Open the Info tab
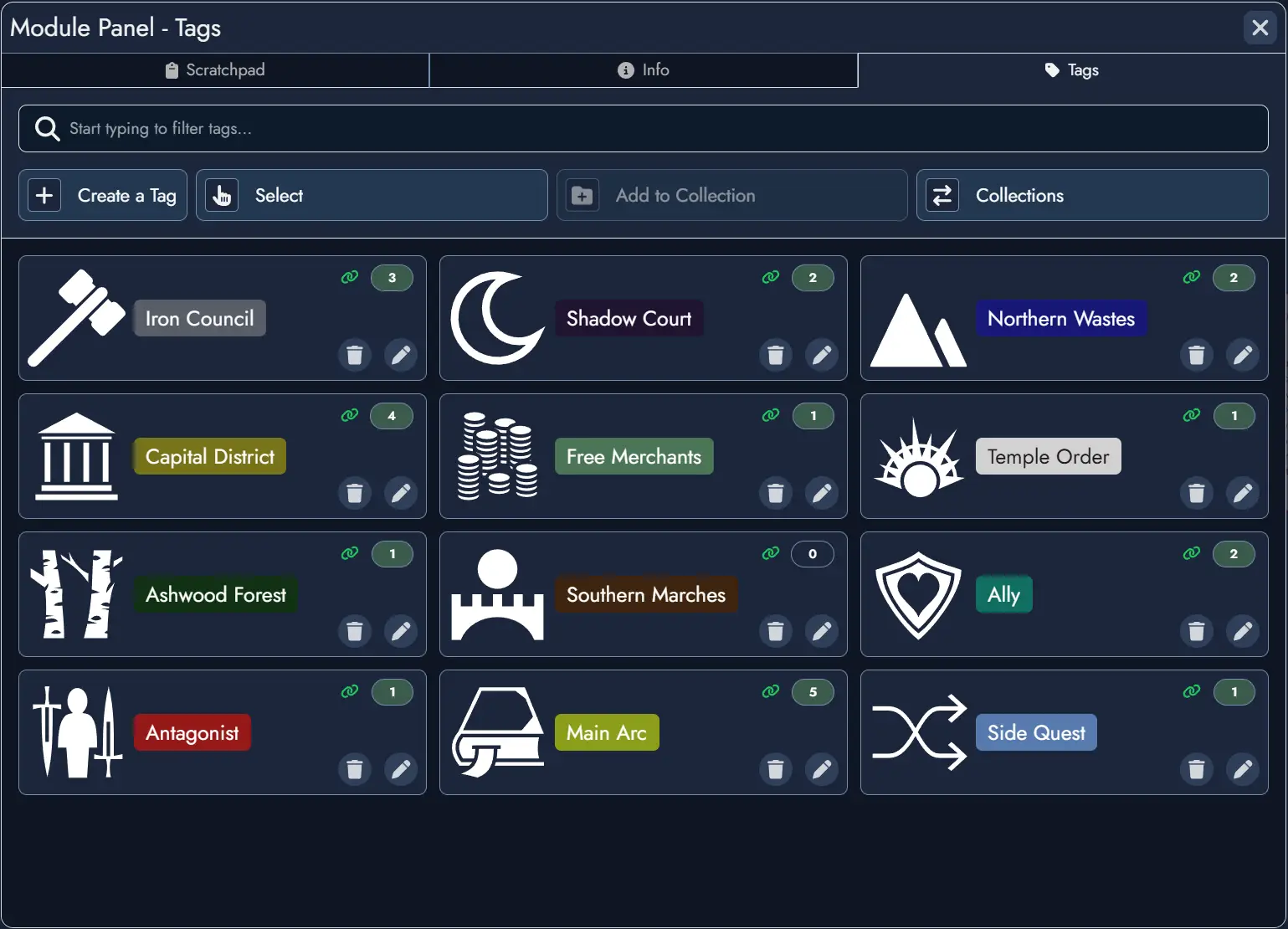This screenshot has width=1288, height=929. (643, 69)
